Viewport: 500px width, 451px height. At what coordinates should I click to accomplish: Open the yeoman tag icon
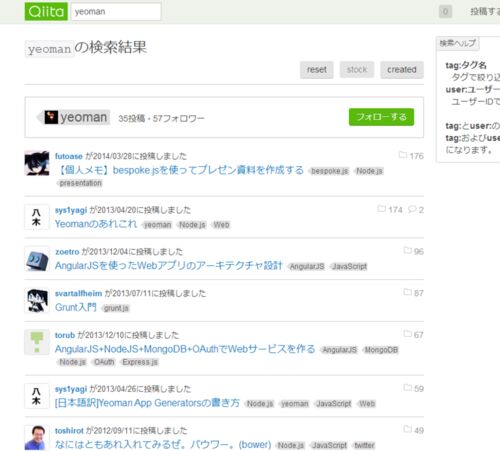click(x=51, y=117)
